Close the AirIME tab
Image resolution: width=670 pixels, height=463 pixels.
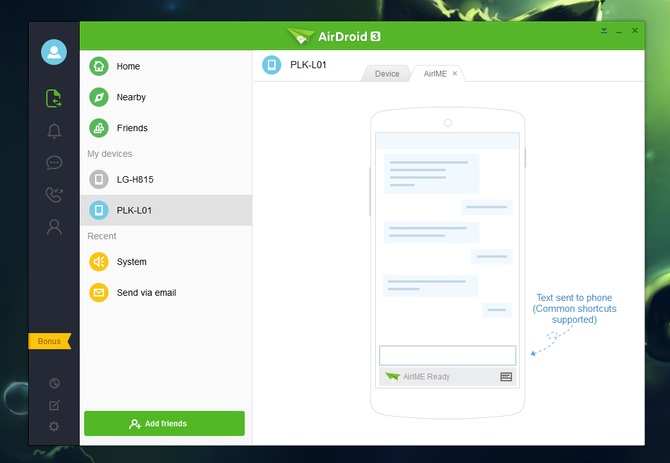click(455, 73)
